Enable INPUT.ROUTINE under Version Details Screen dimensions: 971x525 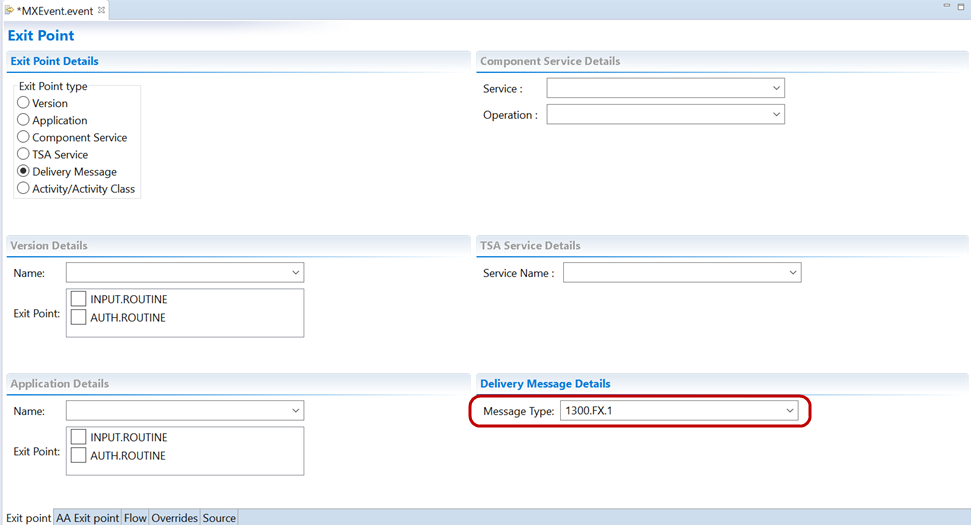click(79, 299)
